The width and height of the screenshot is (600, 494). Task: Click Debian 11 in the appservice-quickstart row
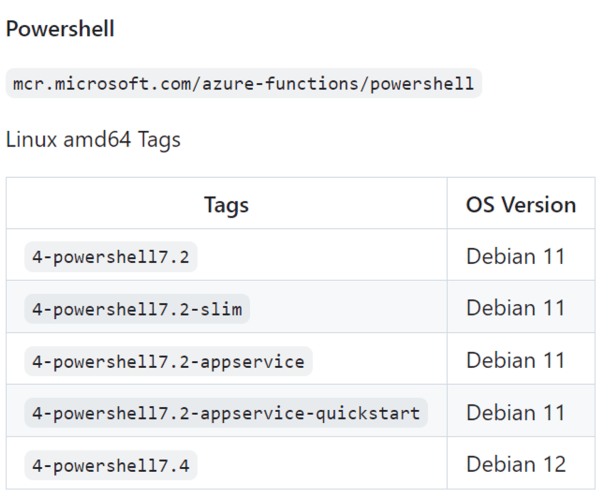coord(515,413)
